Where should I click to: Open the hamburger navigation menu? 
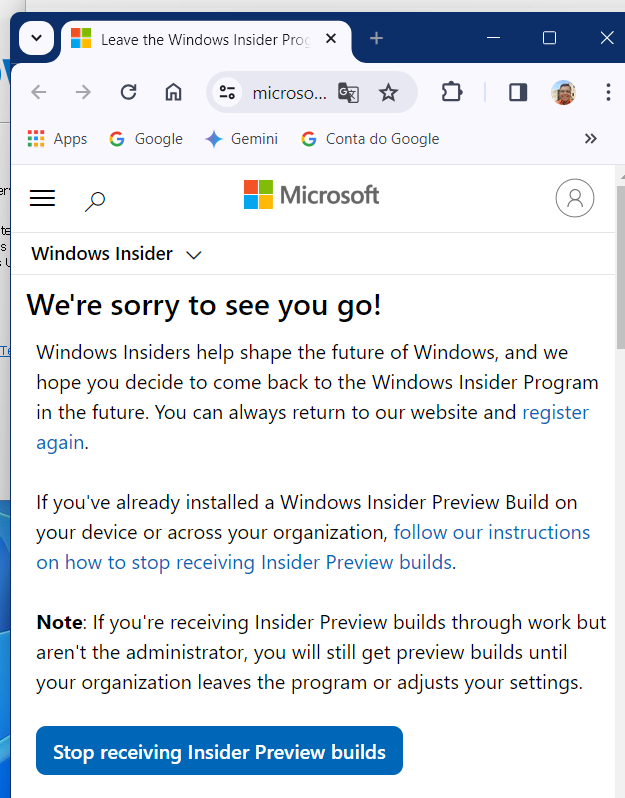tap(42, 198)
